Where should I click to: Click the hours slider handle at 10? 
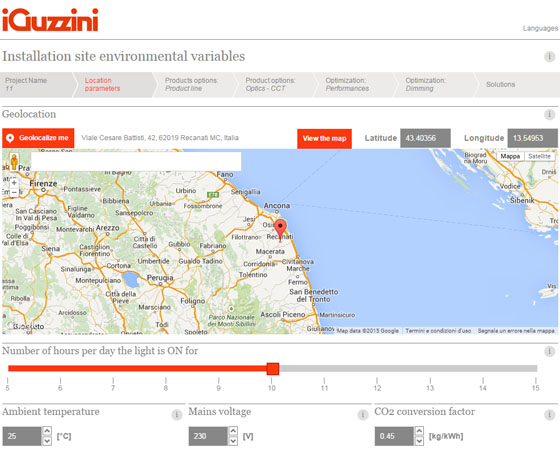[273, 369]
